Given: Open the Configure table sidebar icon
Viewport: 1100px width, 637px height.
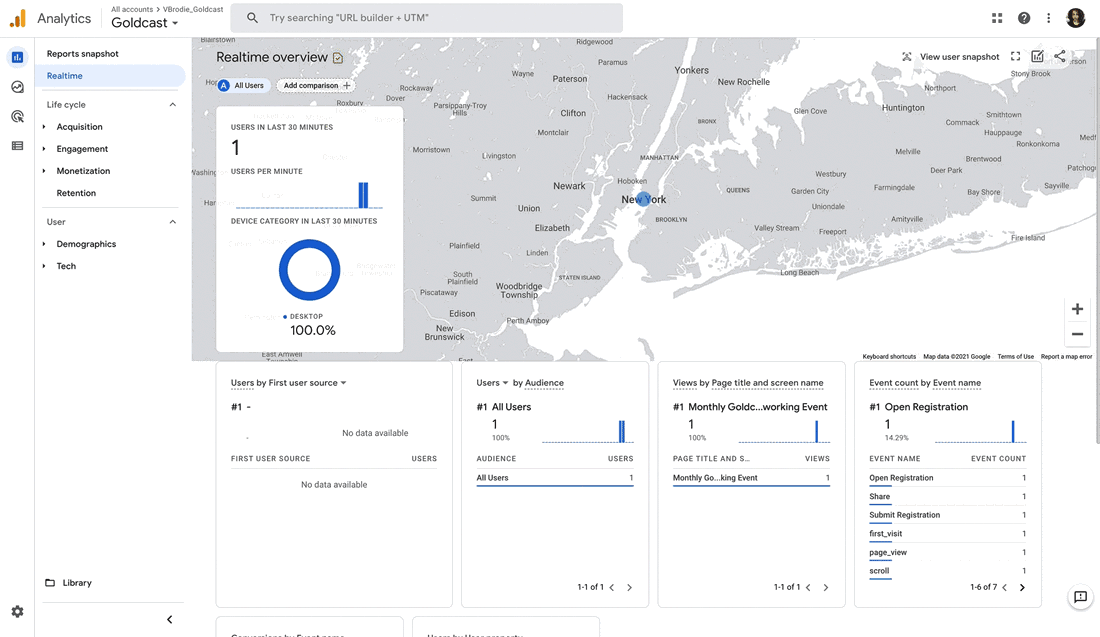Looking at the screenshot, I should (x=18, y=146).
